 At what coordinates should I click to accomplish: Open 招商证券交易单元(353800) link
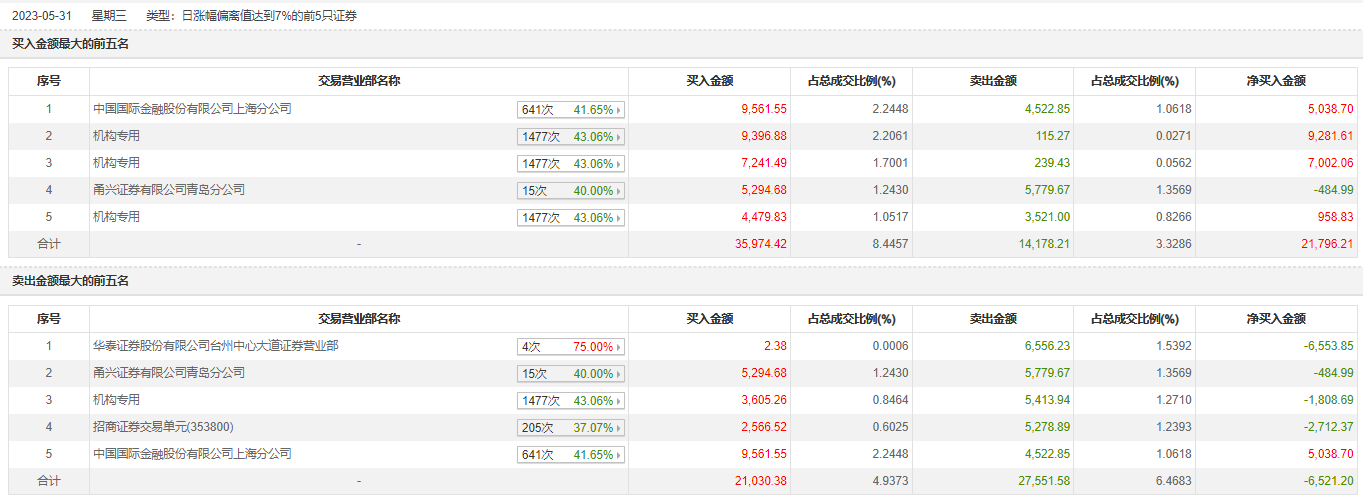[x=162, y=427]
